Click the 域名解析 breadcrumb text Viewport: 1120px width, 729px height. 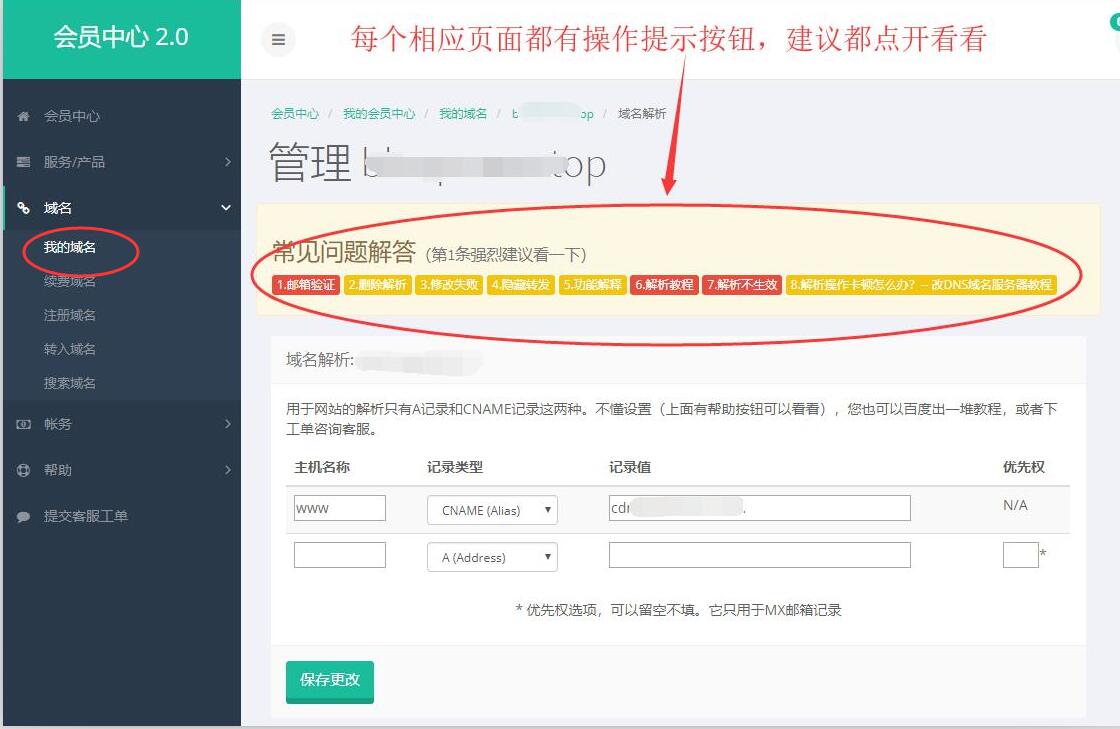pyautogui.click(x=641, y=114)
